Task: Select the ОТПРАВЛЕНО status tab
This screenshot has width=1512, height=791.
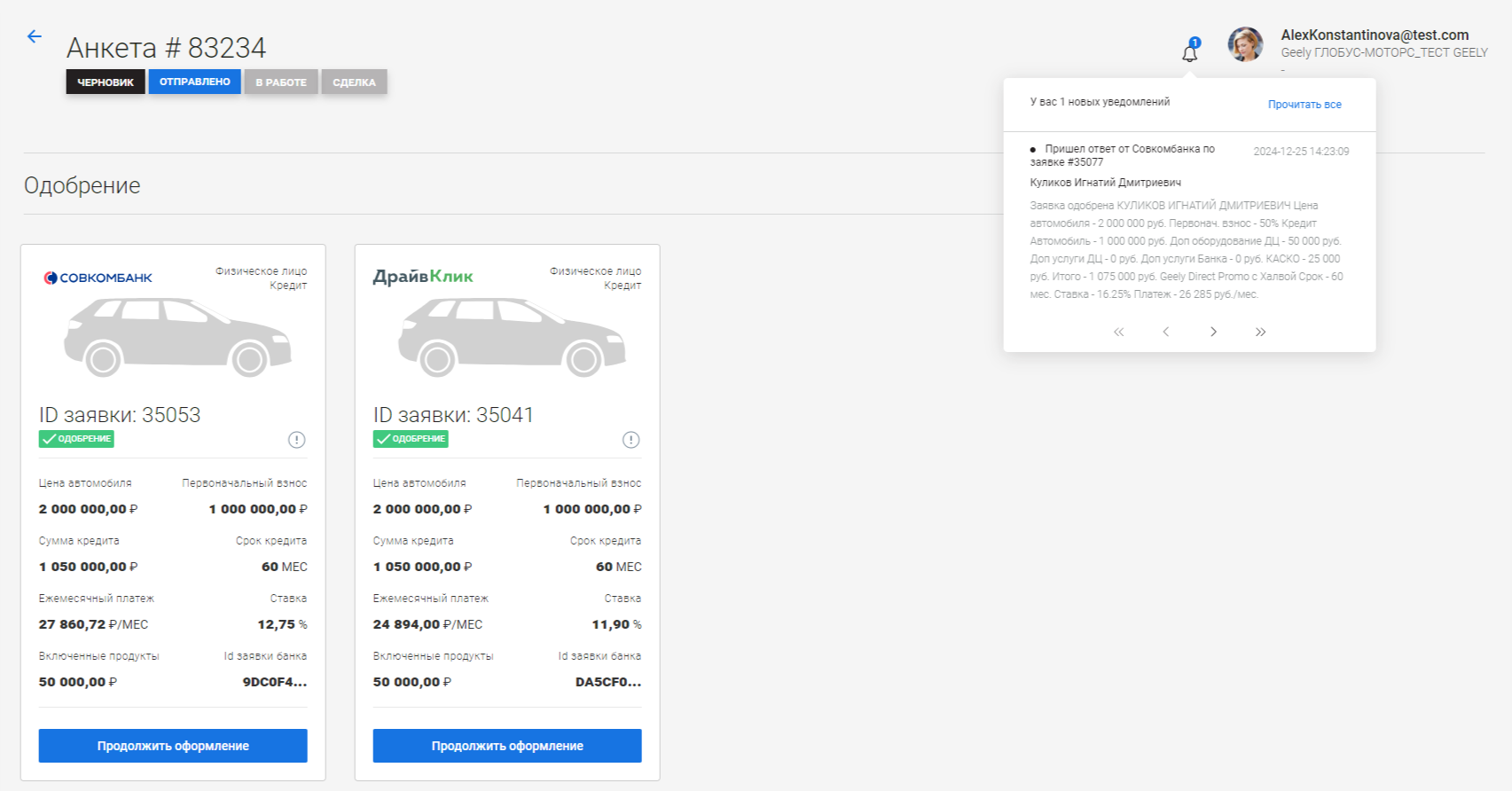Action: [x=195, y=82]
